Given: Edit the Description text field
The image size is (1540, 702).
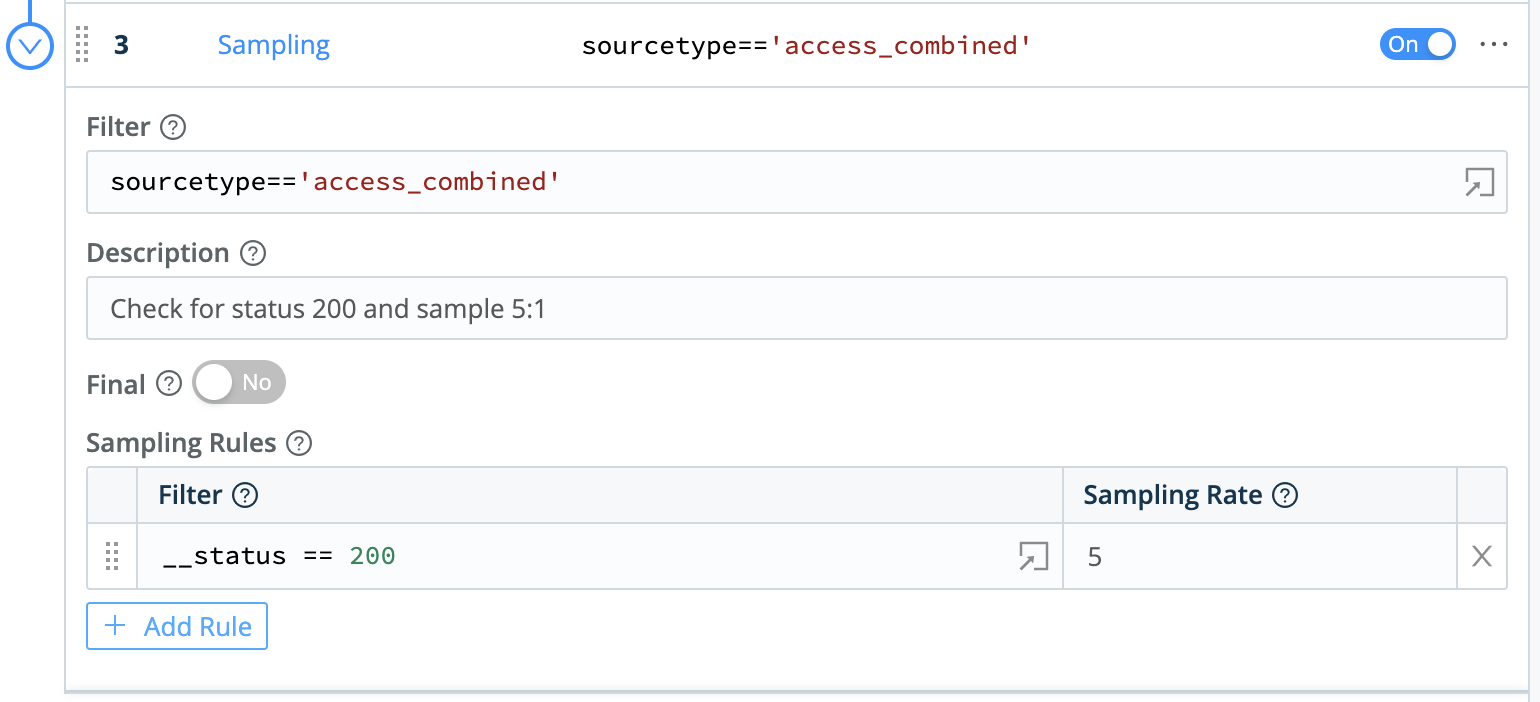Looking at the screenshot, I should (x=500, y=308).
